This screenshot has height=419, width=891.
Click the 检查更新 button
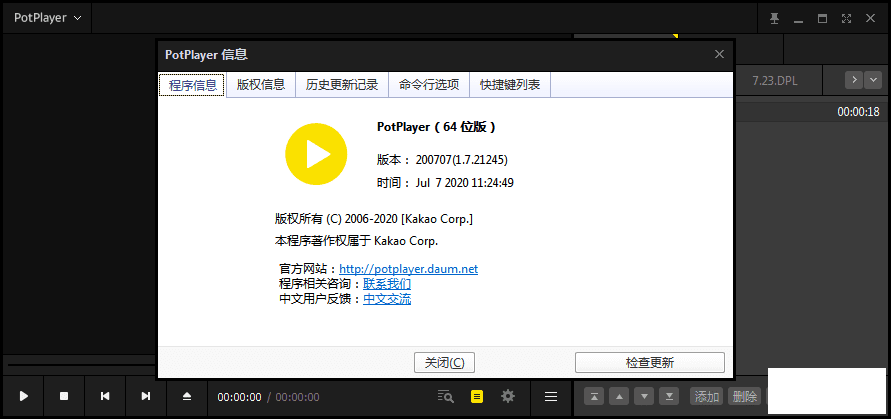tap(649, 363)
